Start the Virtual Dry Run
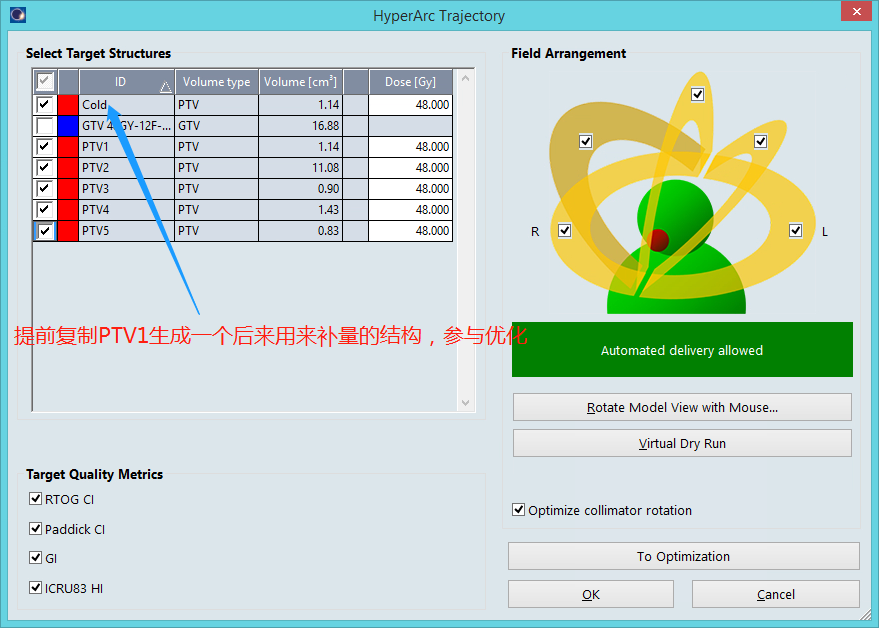This screenshot has height=628, width=879. [x=682, y=443]
